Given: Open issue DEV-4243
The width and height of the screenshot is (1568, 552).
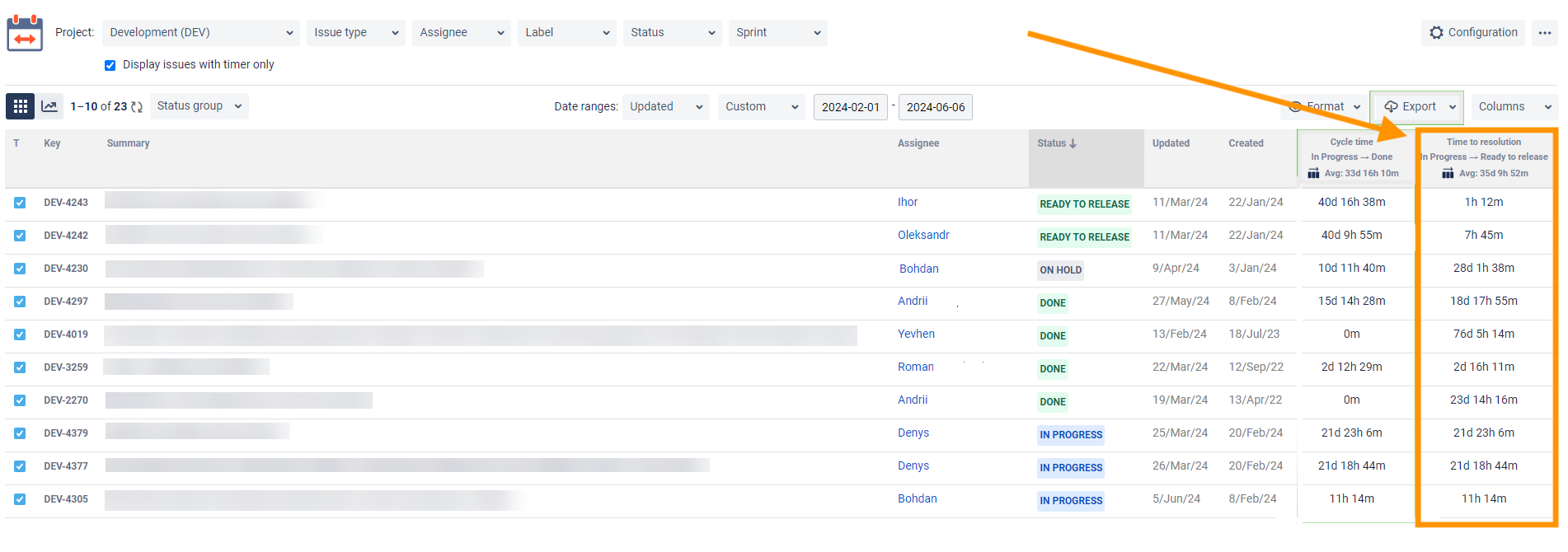Looking at the screenshot, I should coord(66,203).
